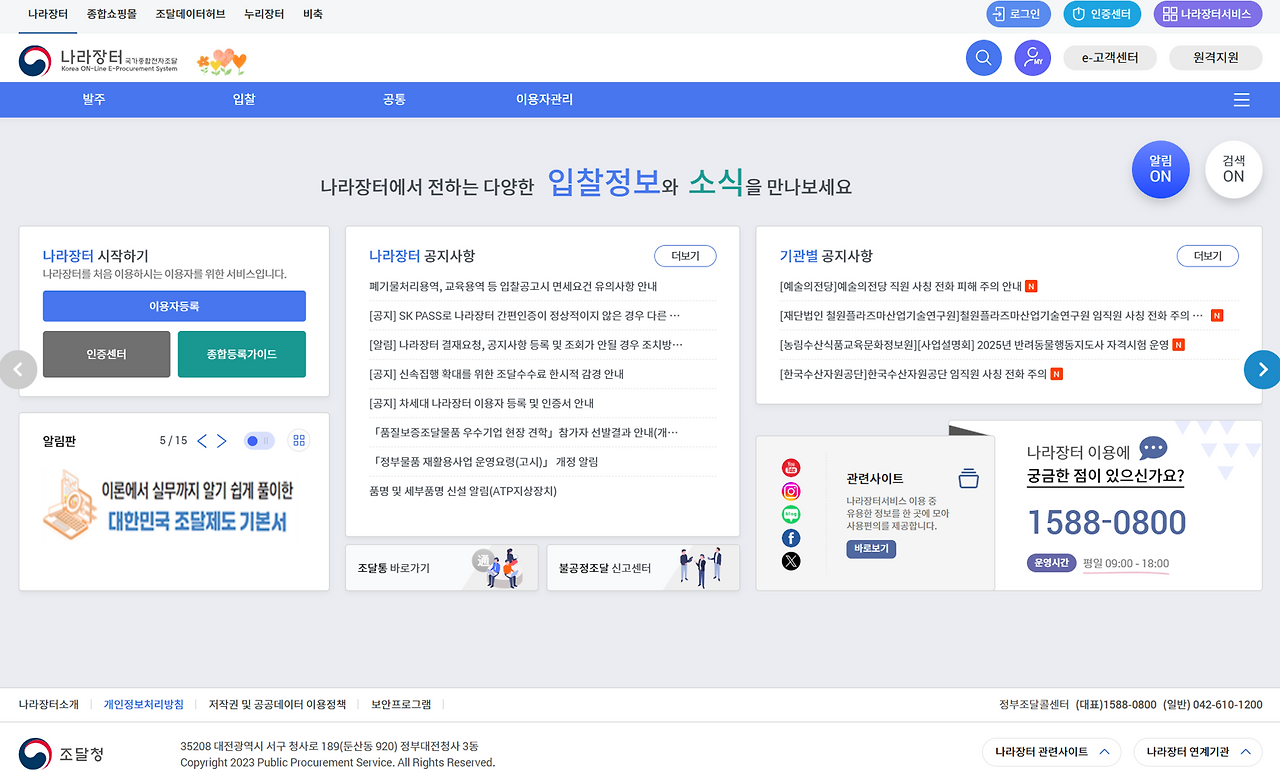The image size is (1280, 772).
Task: Open the 예술의전당 직원 사칭 notice
Action: pos(901,286)
